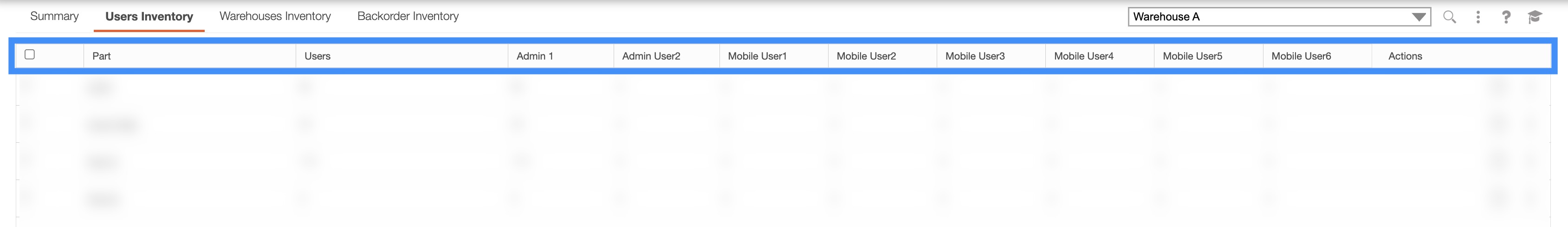Open the Warehouses Inventory tab

pos(275,16)
